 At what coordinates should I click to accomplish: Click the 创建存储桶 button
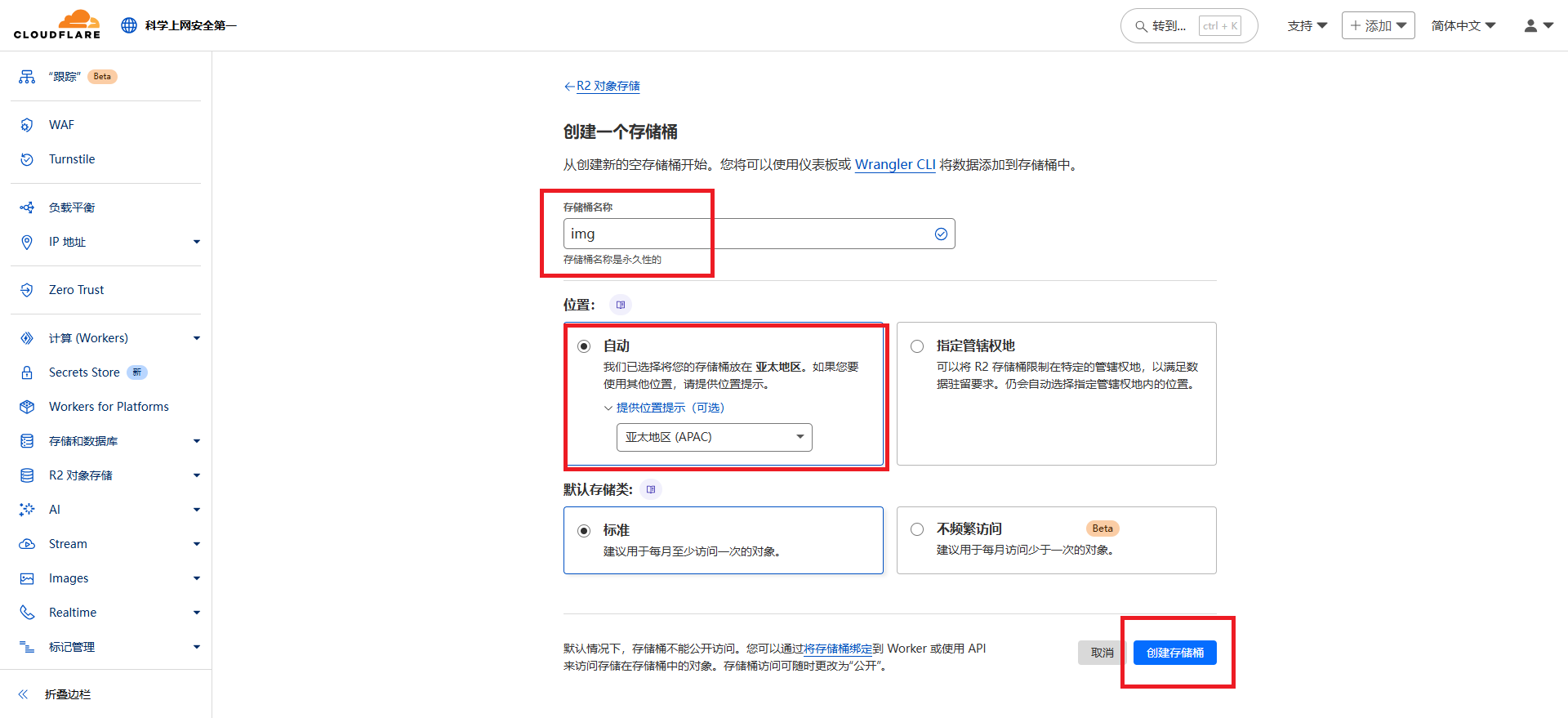1174,653
